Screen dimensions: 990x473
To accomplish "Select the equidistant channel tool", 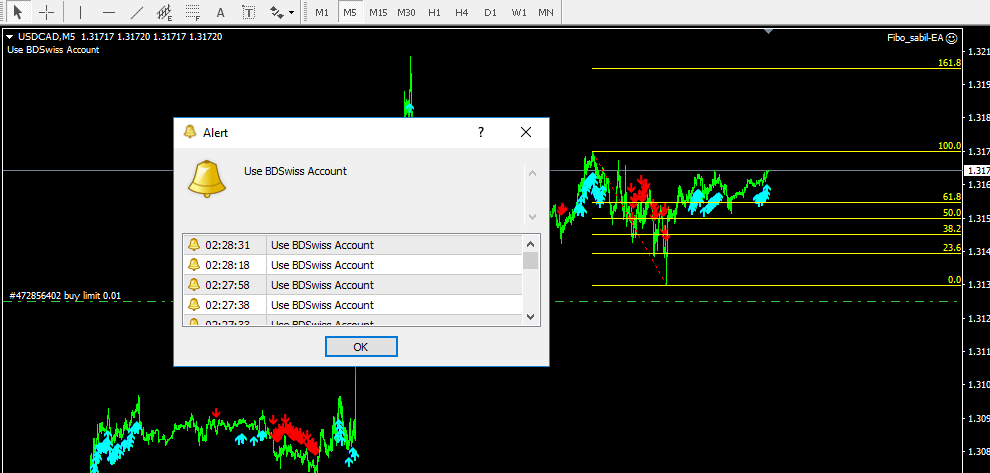I will click(165, 12).
